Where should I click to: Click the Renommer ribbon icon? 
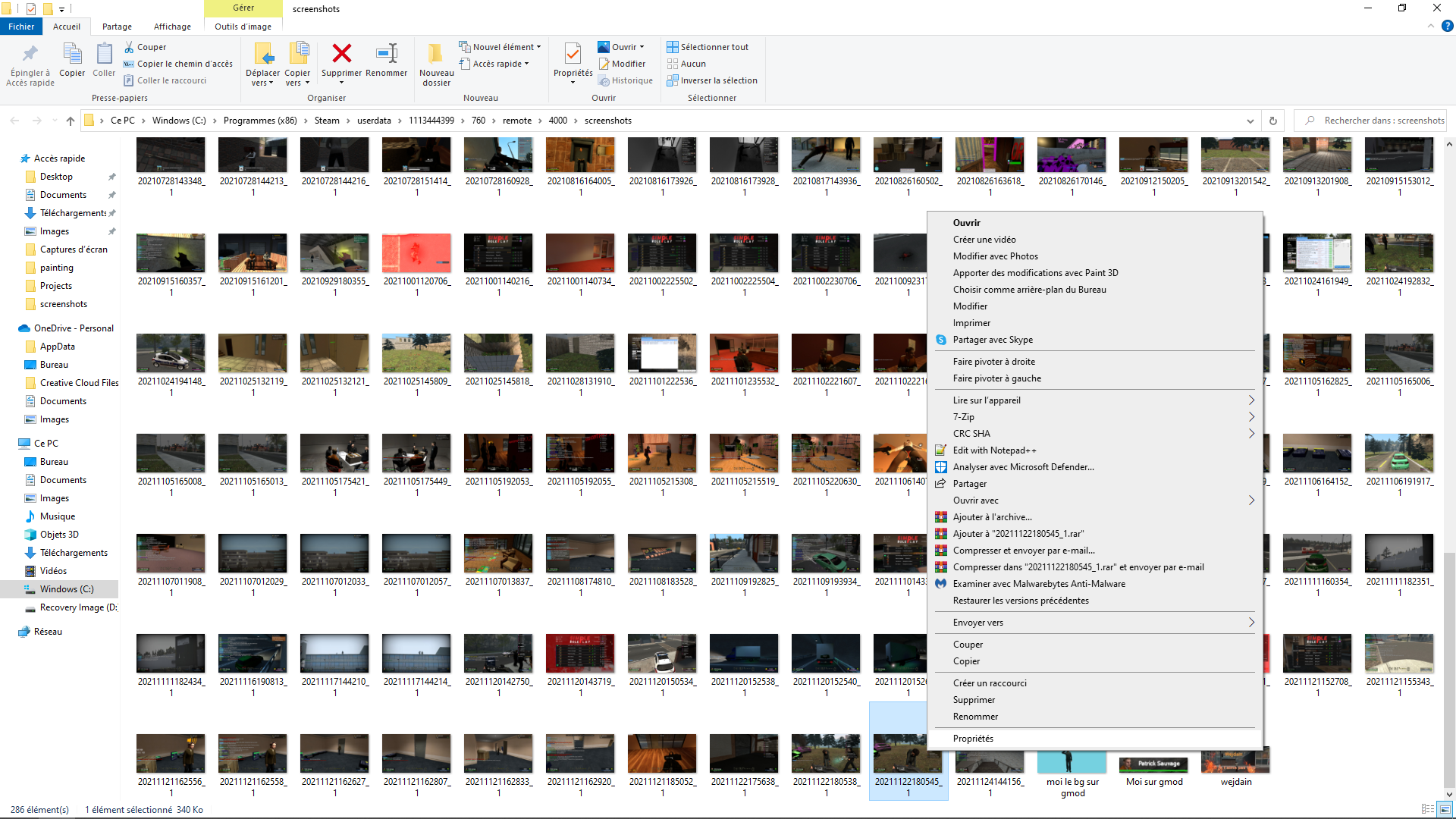coord(387,53)
